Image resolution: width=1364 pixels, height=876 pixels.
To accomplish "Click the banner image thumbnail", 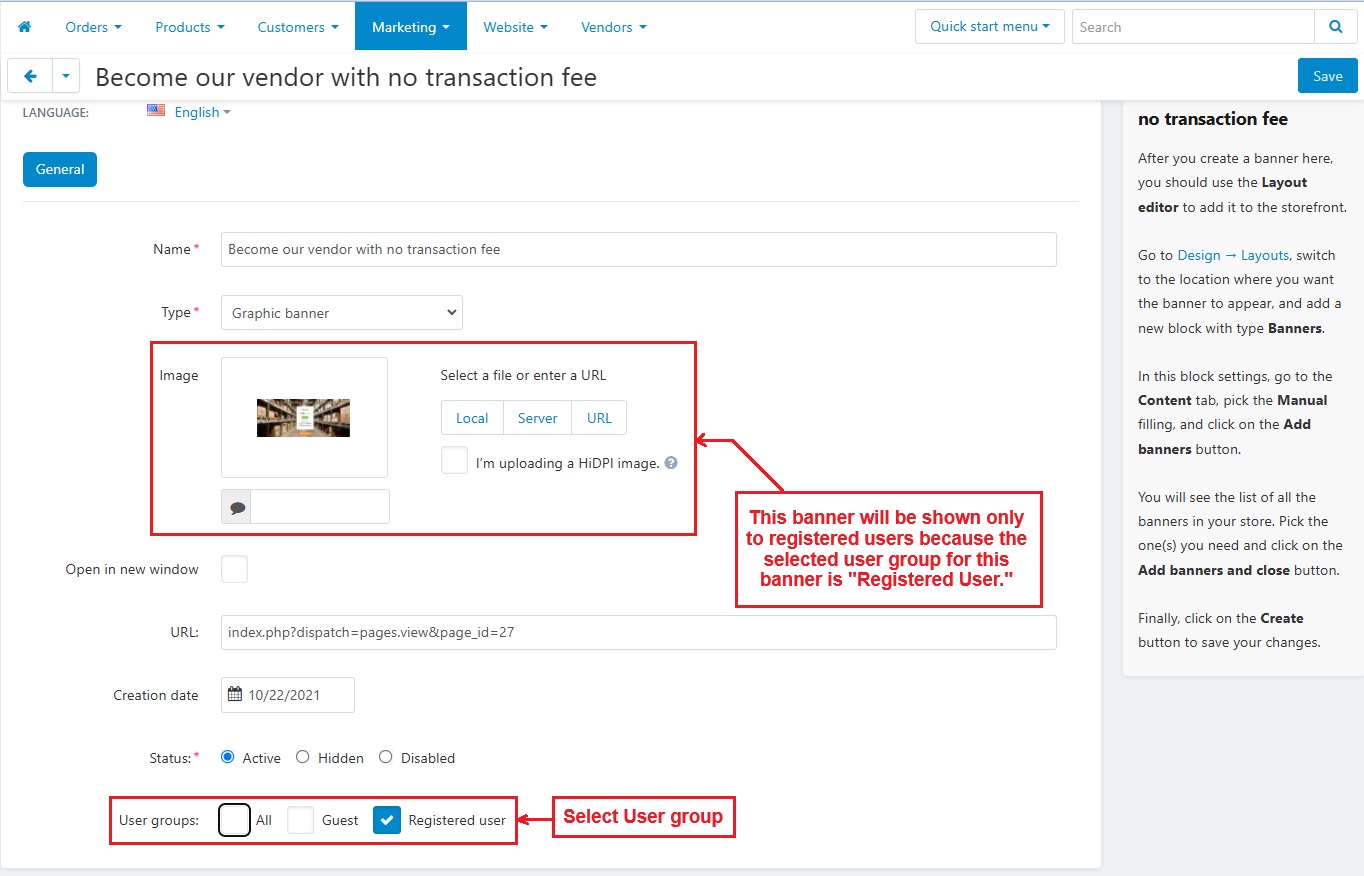I will click(x=303, y=417).
